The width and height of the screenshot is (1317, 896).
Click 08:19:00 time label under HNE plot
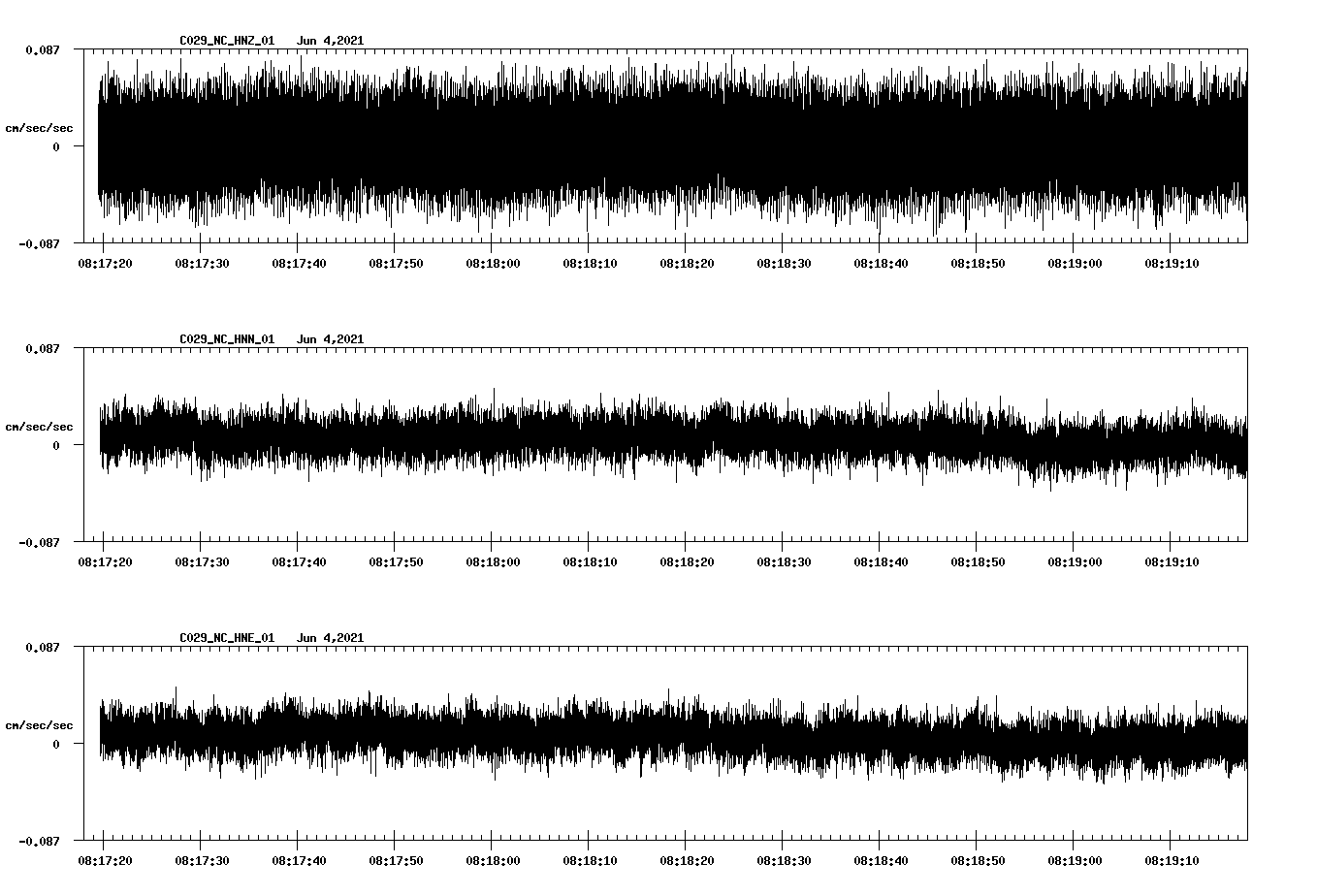[1075, 861]
